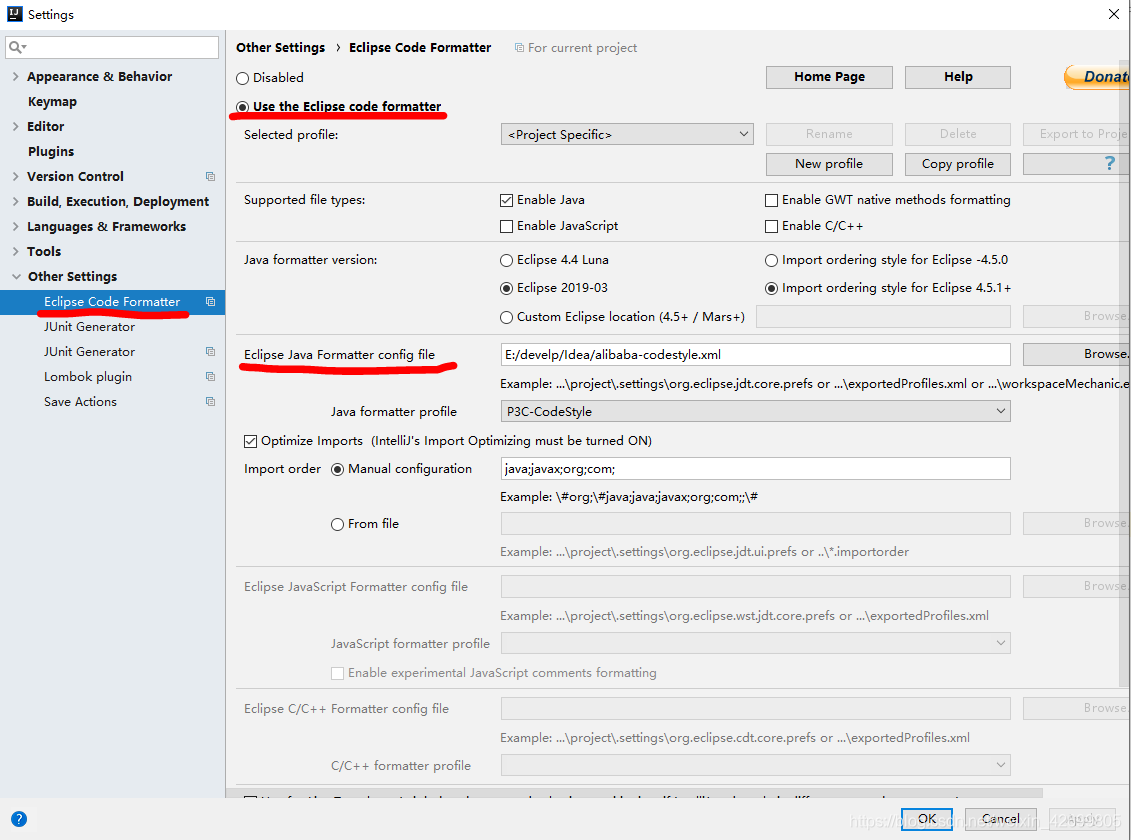Open Plugins settings page

click(x=50, y=151)
